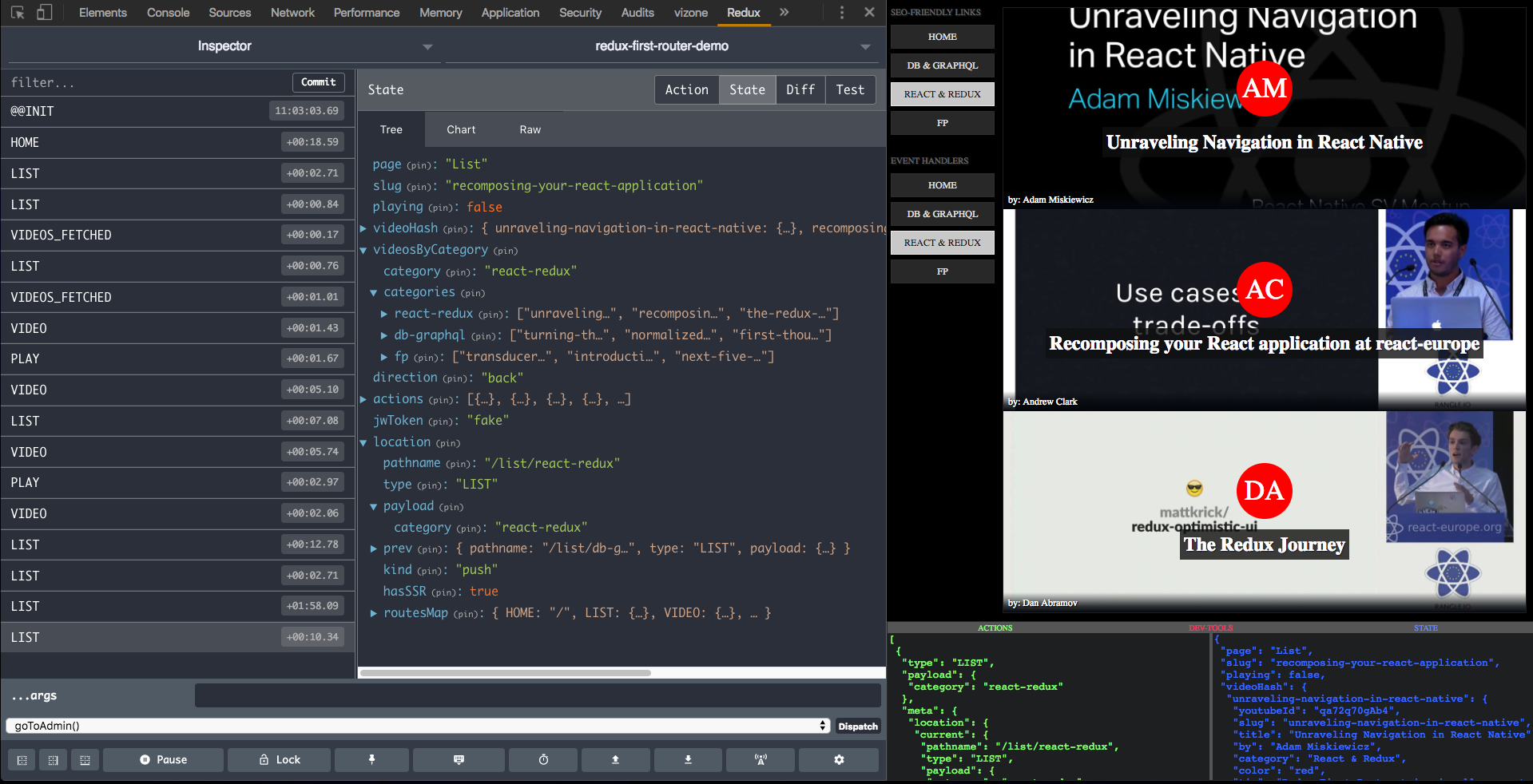Expand the routesMap node

pos(373,613)
